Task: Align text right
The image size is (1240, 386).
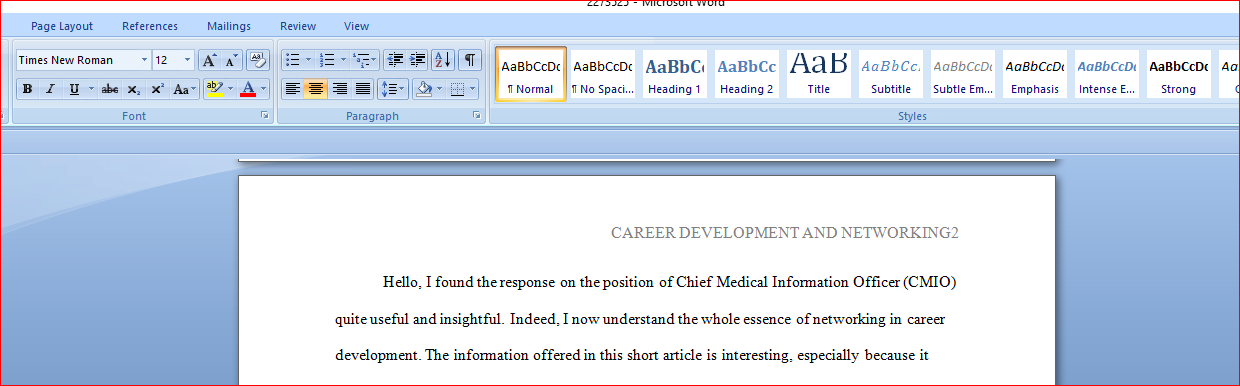Action: [x=340, y=89]
